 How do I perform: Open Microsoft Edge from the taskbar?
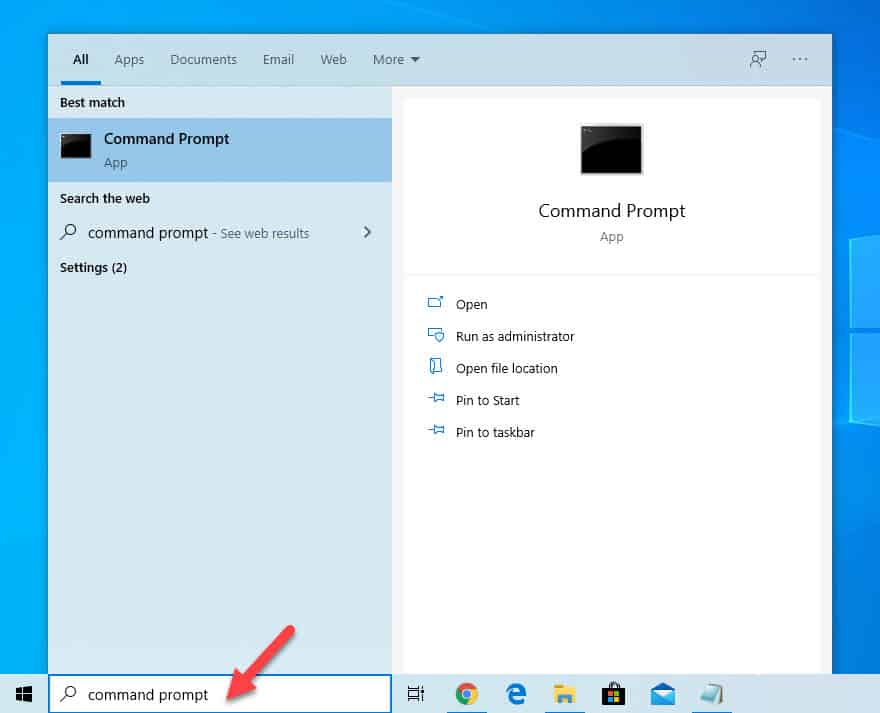tap(516, 694)
